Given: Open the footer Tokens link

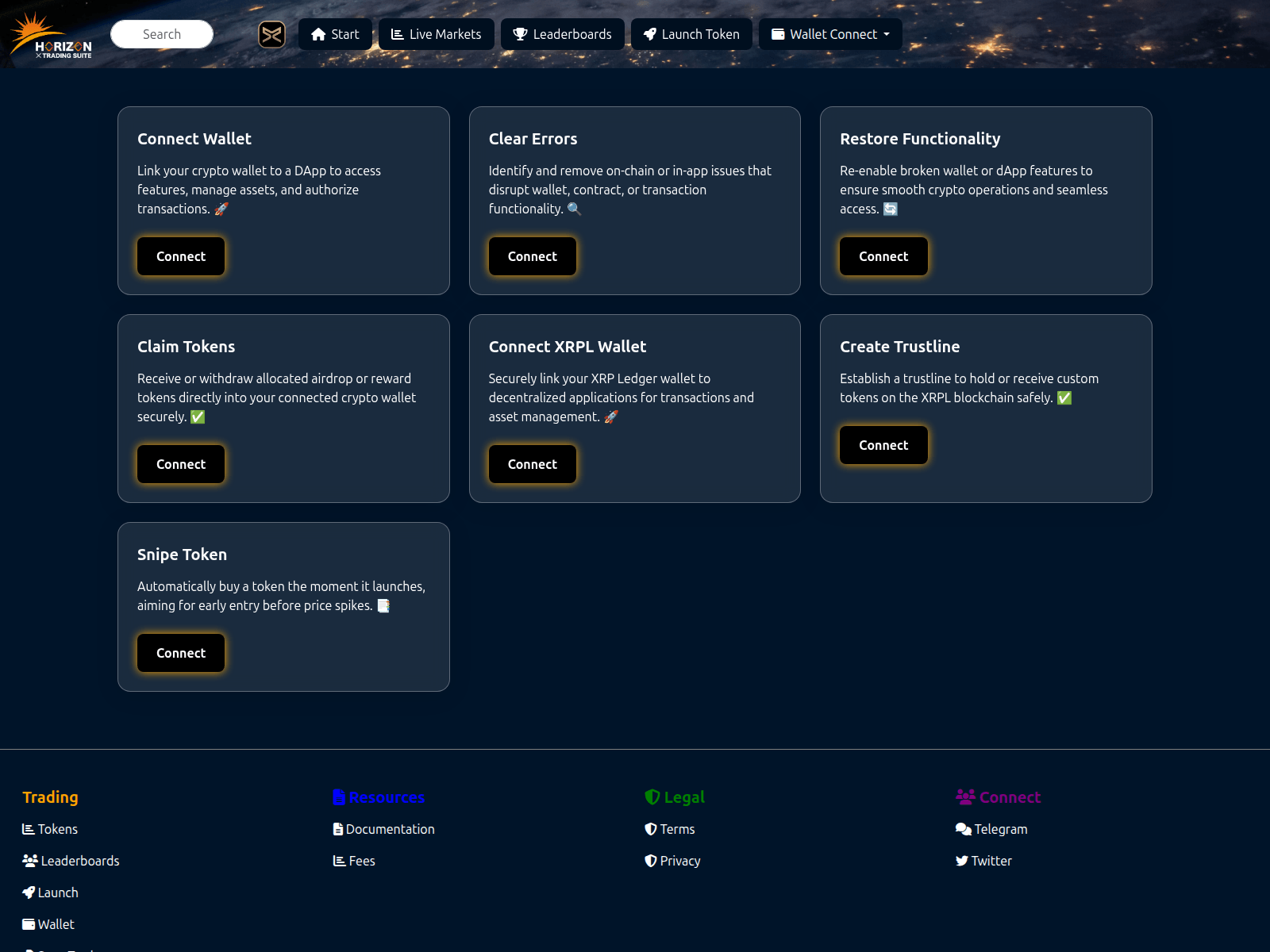Looking at the screenshot, I should pyautogui.click(x=50, y=829).
